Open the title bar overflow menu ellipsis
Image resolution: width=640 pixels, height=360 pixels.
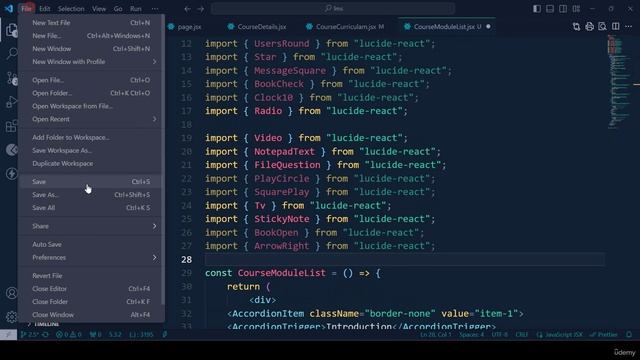point(155,9)
